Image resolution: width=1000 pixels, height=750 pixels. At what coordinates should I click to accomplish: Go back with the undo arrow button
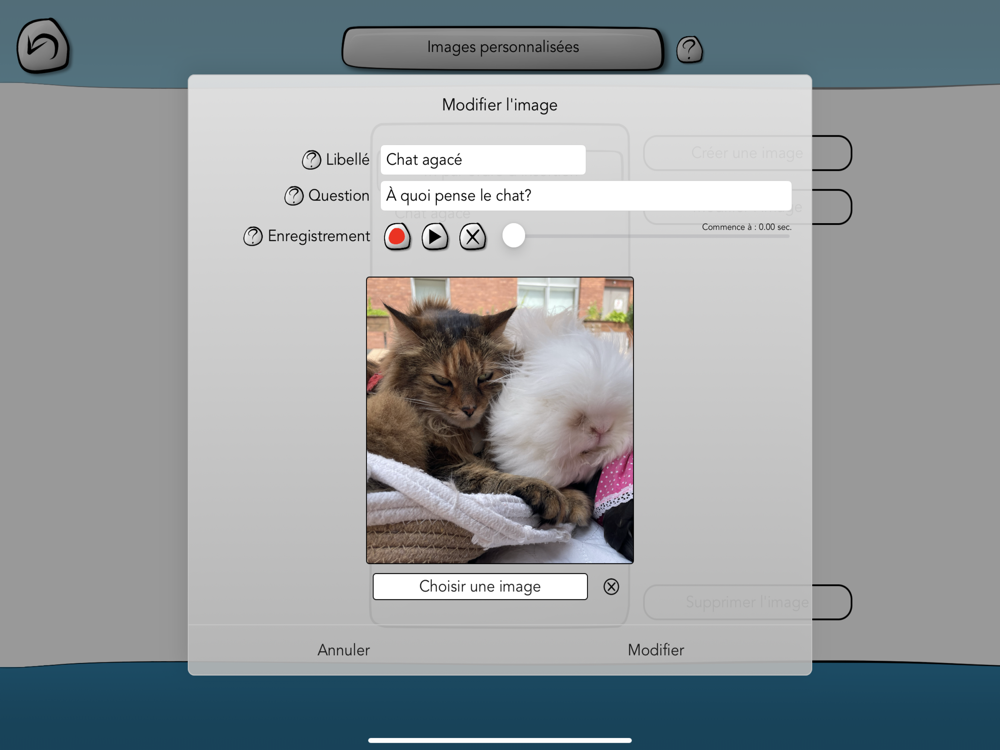pyautogui.click(x=43, y=46)
